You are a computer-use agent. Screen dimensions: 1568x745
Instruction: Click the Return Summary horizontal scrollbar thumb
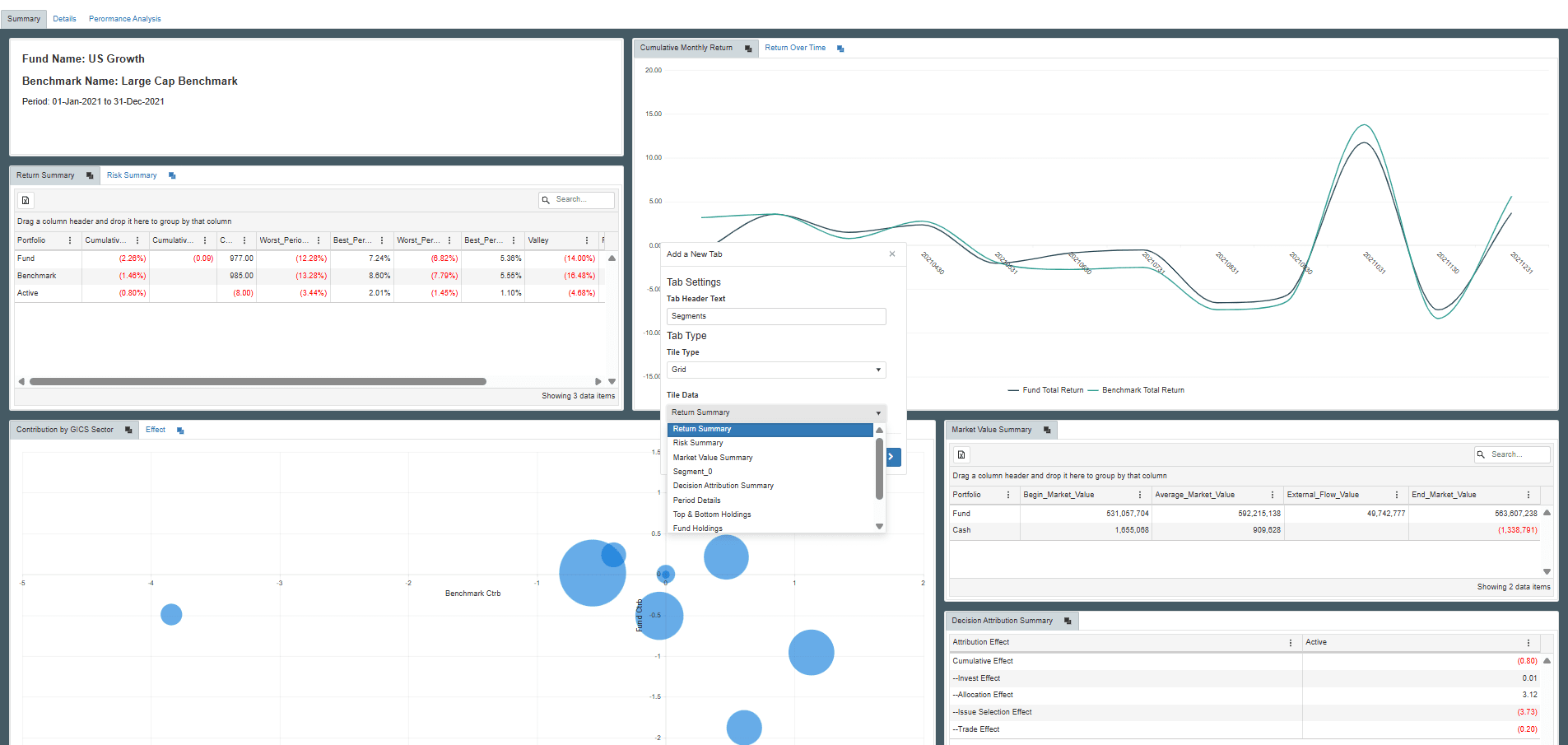(x=258, y=381)
